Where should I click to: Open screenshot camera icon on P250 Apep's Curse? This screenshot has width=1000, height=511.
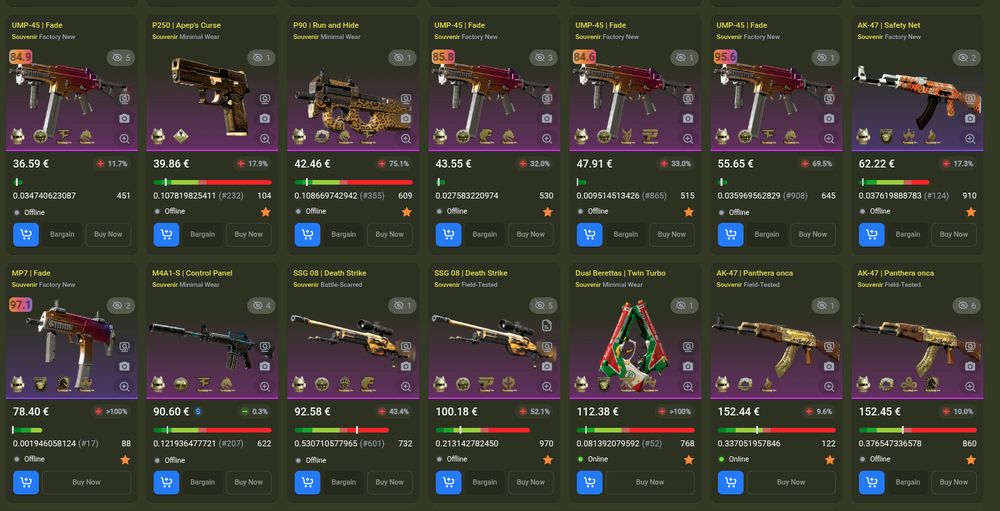pyautogui.click(x=265, y=119)
